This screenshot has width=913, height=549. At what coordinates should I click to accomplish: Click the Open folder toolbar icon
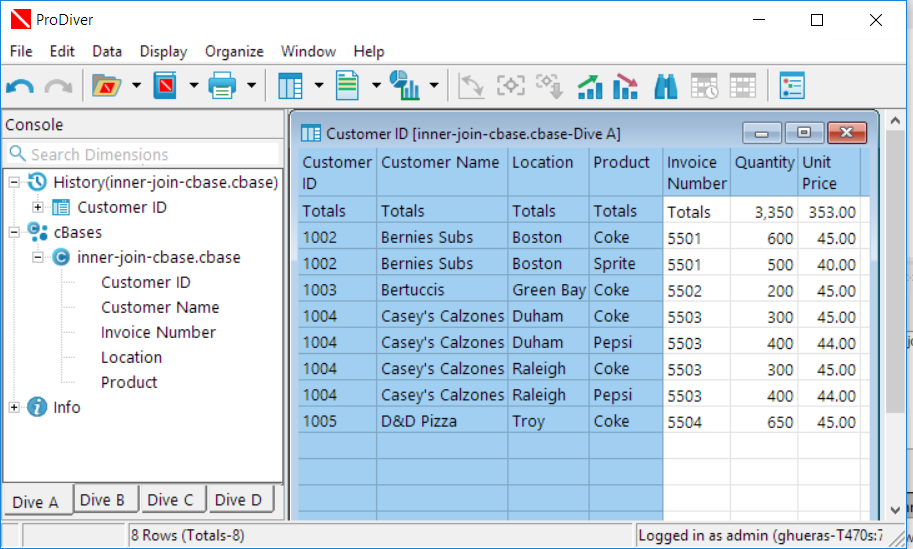click(106, 86)
